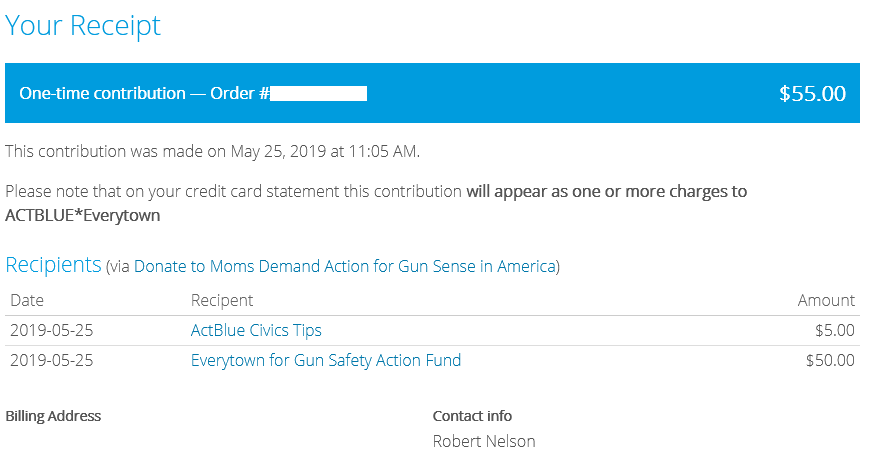
Task: Click the $50.00 amount cell
Action: [x=830, y=360]
